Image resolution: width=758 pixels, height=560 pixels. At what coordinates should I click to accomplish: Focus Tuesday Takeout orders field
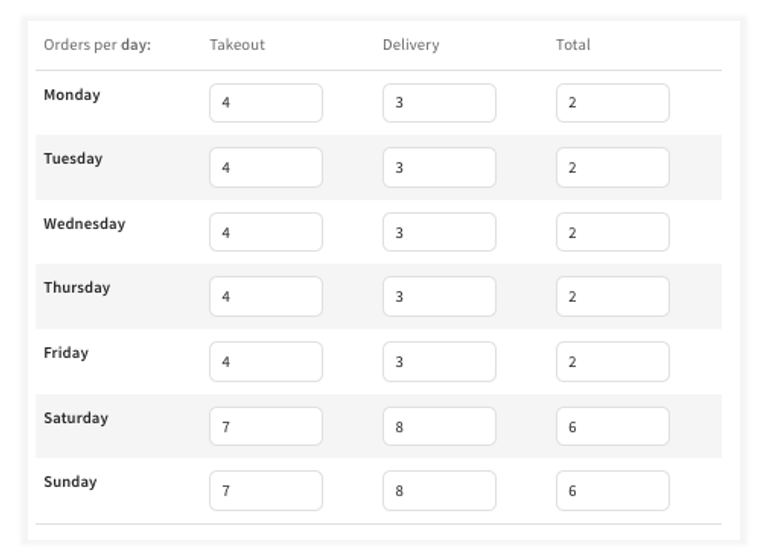[265, 168]
